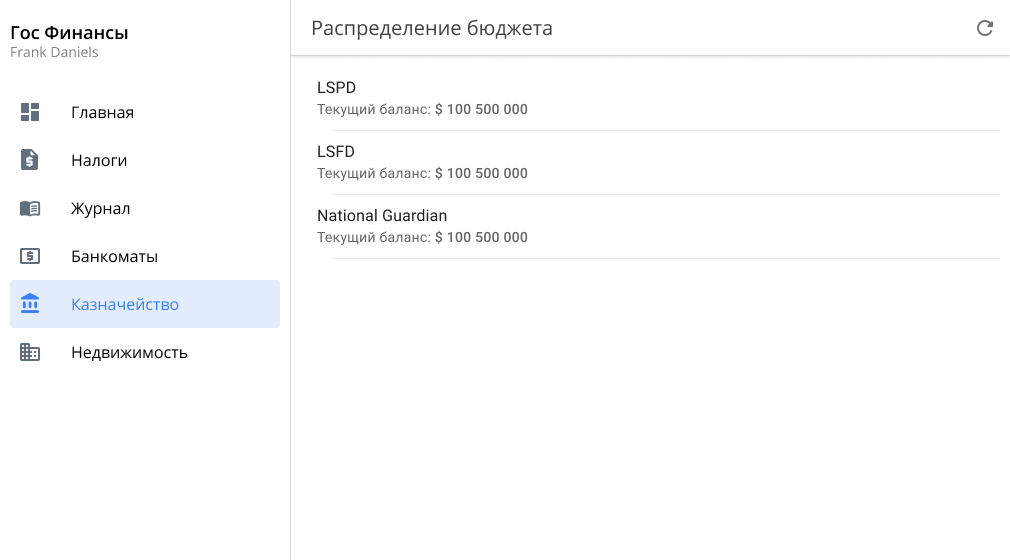Open the Главная menu item
This screenshot has width=1010, height=560.
click(x=102, y=112)
